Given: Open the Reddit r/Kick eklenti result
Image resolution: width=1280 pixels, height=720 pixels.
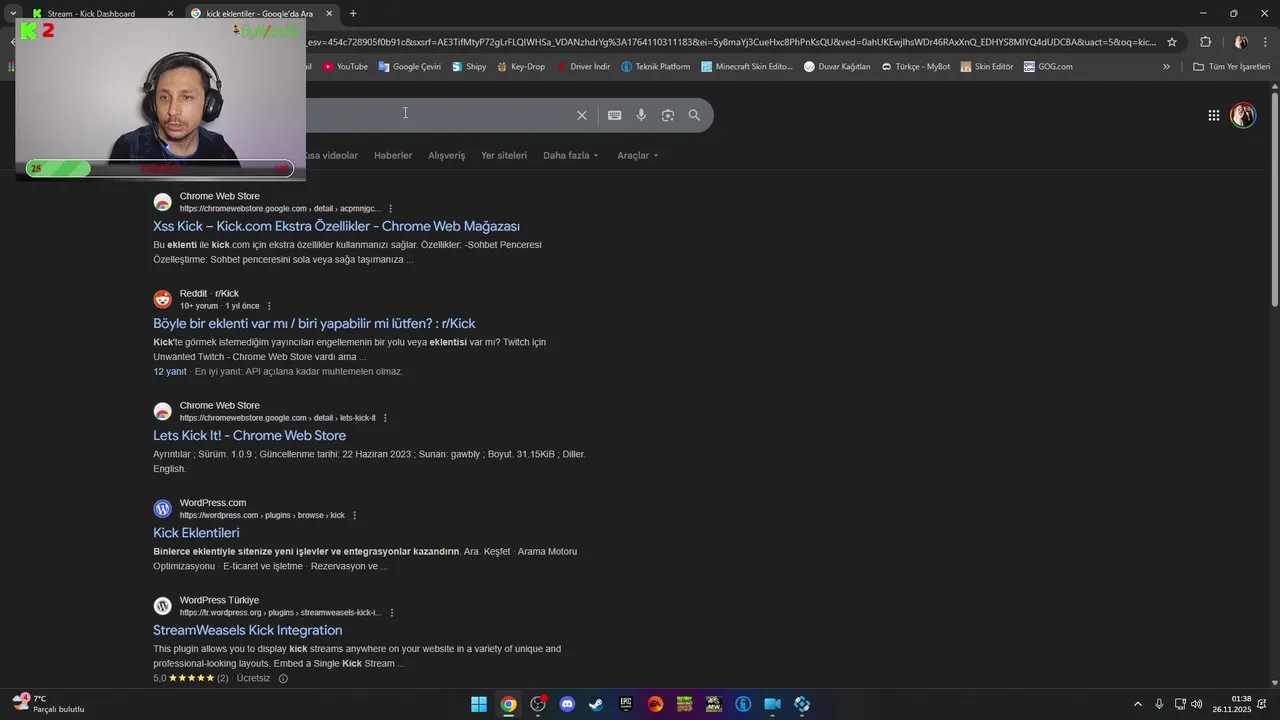Looking at the screenshot, I should tap(314, 323).
